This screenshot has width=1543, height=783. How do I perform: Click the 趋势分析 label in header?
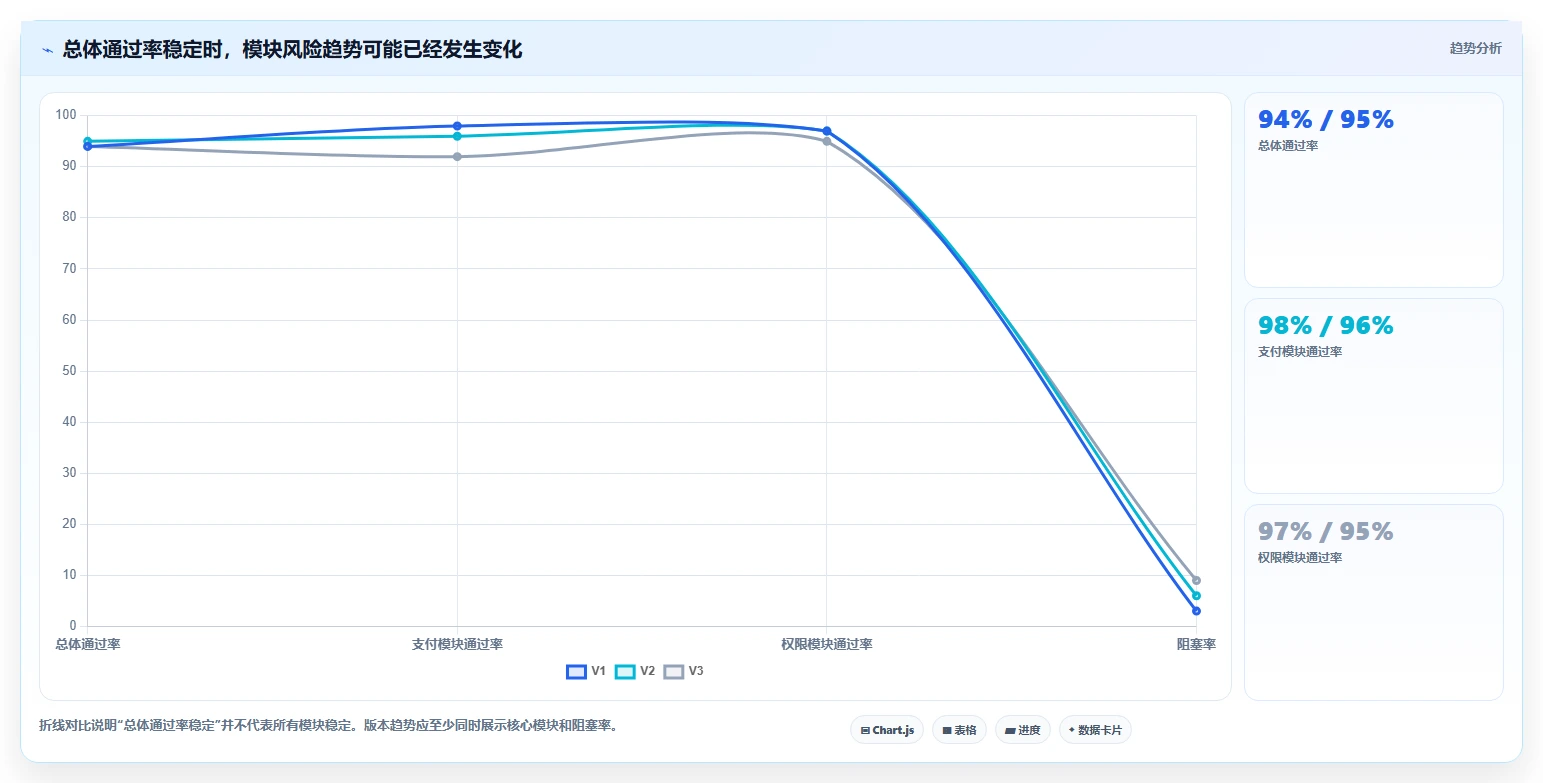pos(1475,48)
